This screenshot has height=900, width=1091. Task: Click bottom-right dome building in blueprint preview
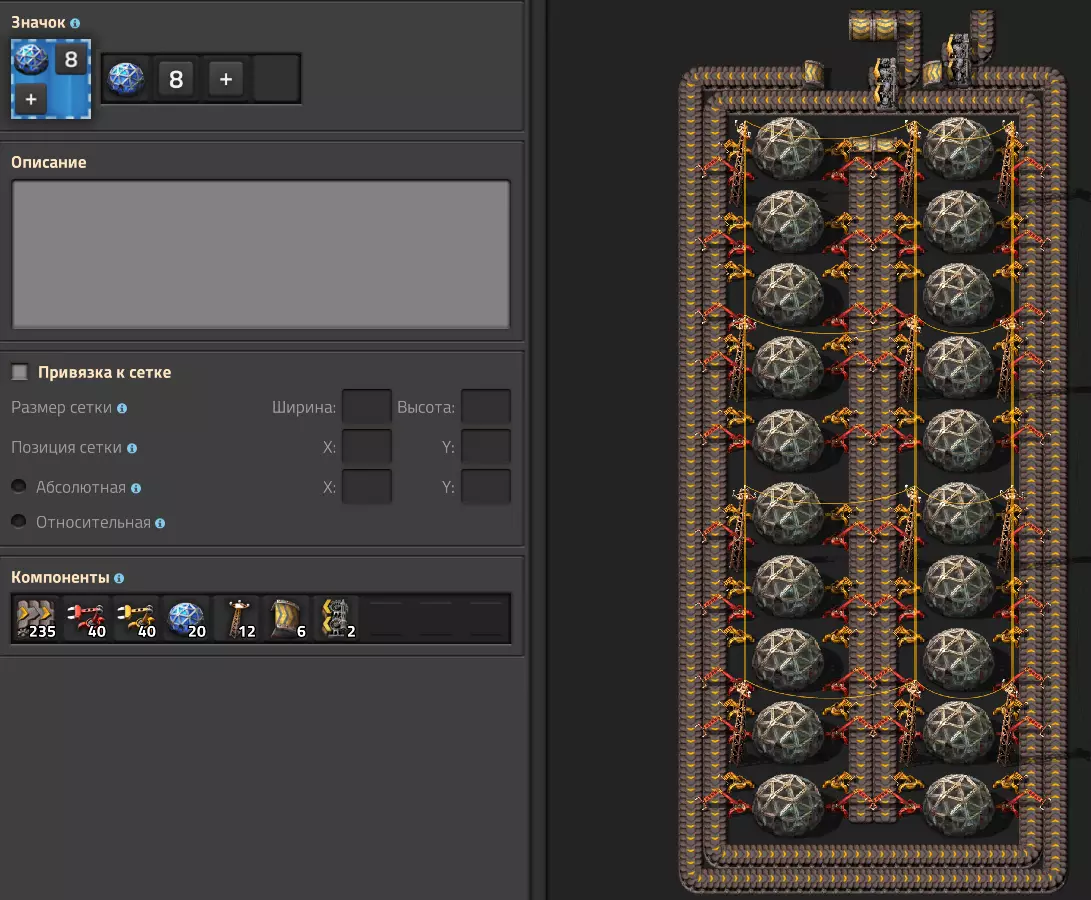pos(959,805)
